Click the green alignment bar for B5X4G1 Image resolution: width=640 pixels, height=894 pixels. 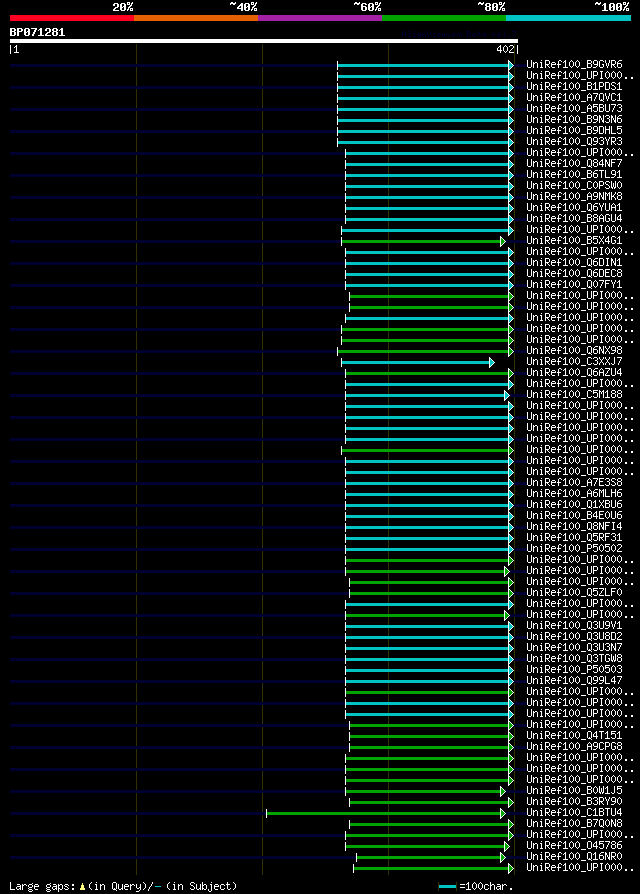pos(421,242)
